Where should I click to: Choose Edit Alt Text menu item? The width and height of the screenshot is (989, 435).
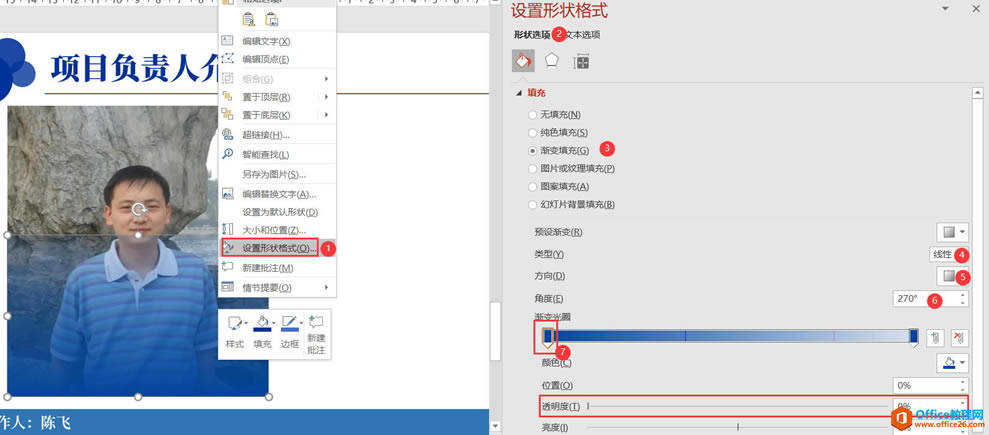coord(277,194)
